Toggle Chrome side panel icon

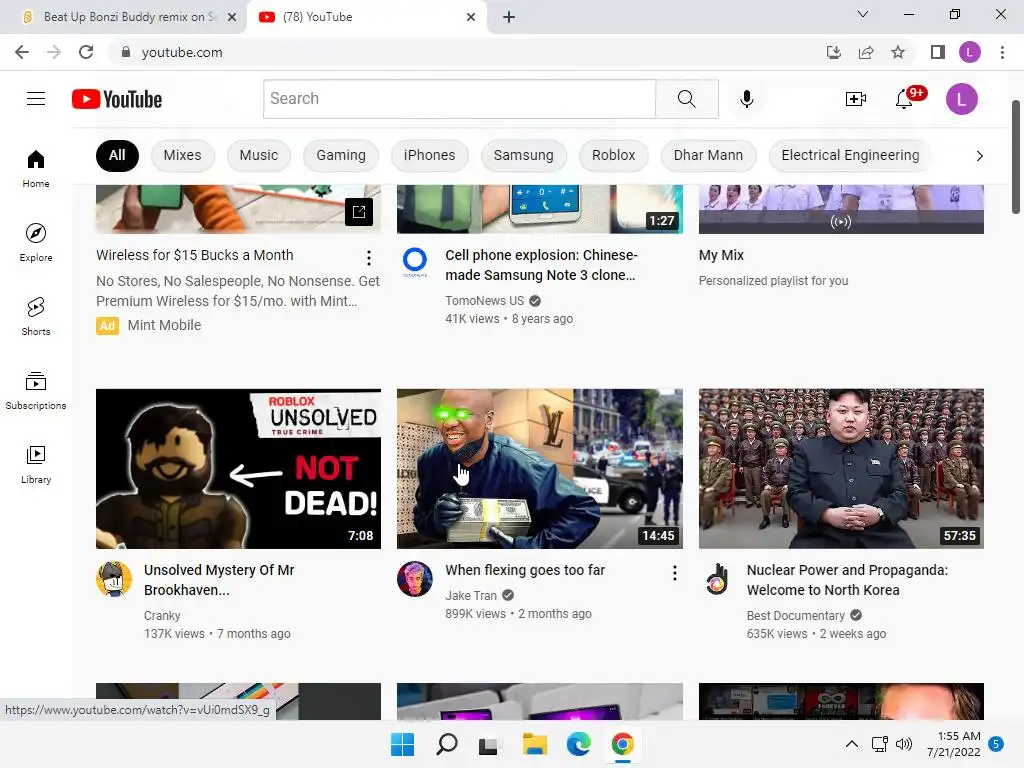(x=938, y=52)
